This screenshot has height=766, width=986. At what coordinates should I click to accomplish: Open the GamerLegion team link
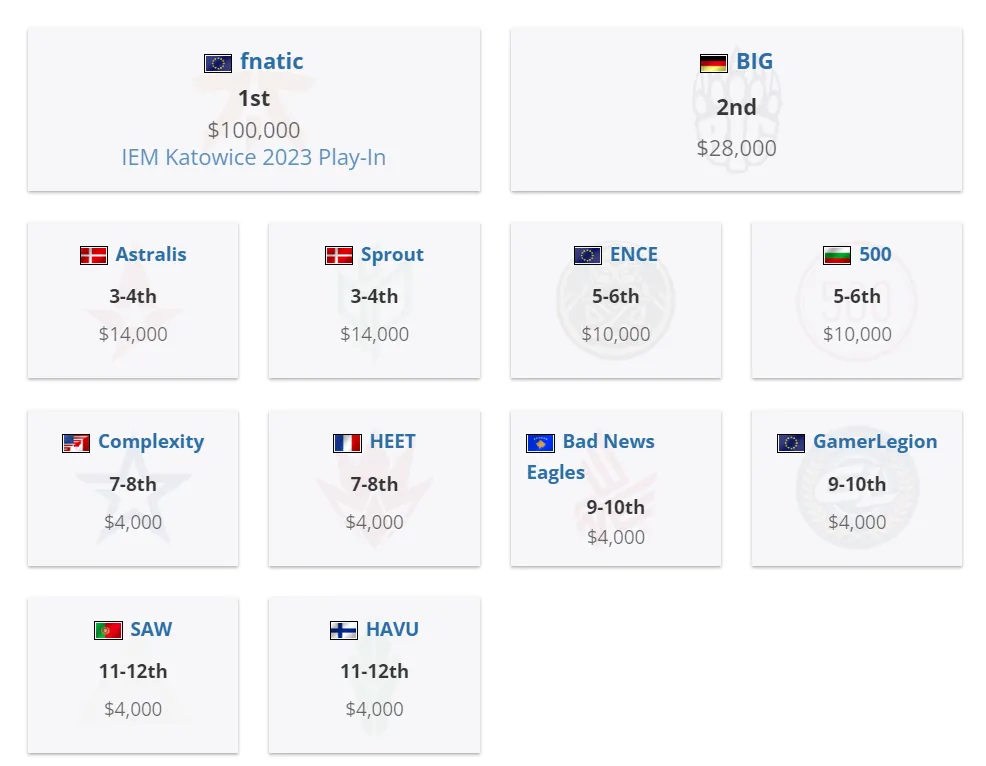pyautogui.click(x=875, y=442)
